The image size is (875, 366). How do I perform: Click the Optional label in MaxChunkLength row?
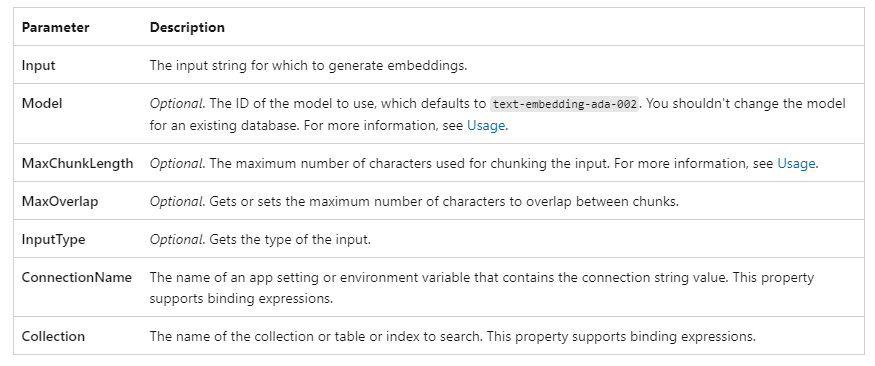pos(177,163)
